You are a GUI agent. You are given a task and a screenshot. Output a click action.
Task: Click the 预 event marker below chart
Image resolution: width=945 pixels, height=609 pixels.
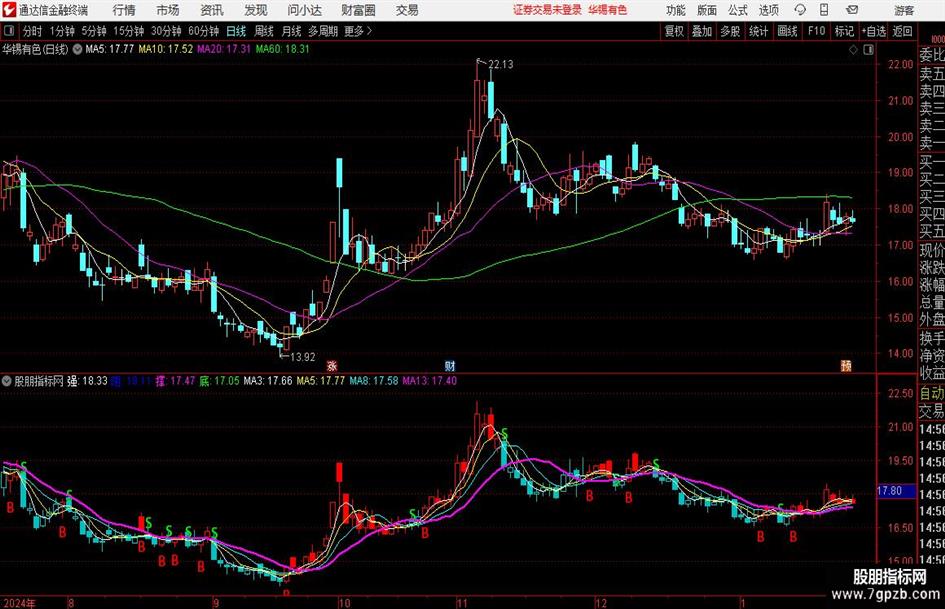pos(846,365)
